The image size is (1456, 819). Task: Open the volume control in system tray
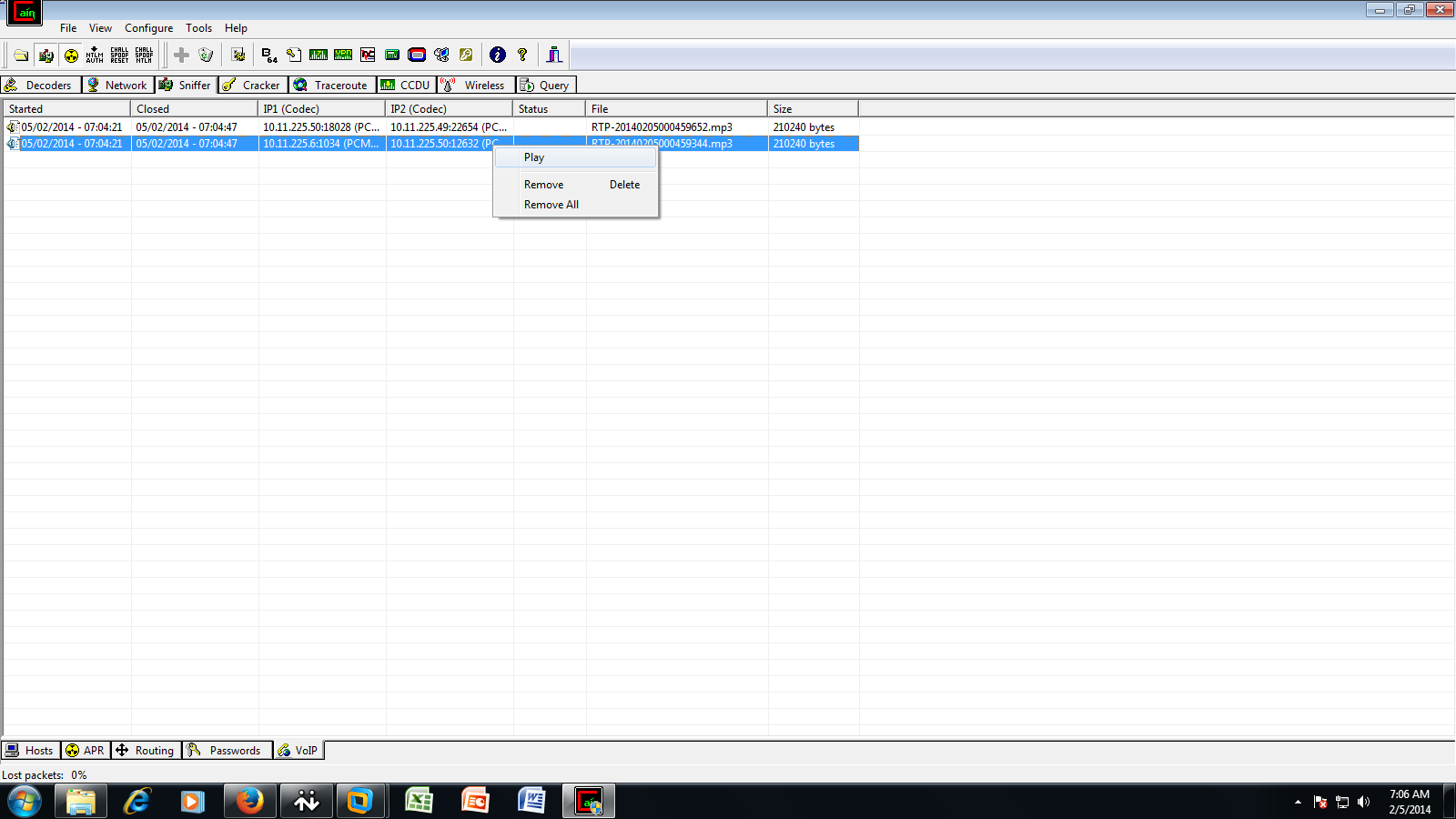click(x=1362, y=802)
